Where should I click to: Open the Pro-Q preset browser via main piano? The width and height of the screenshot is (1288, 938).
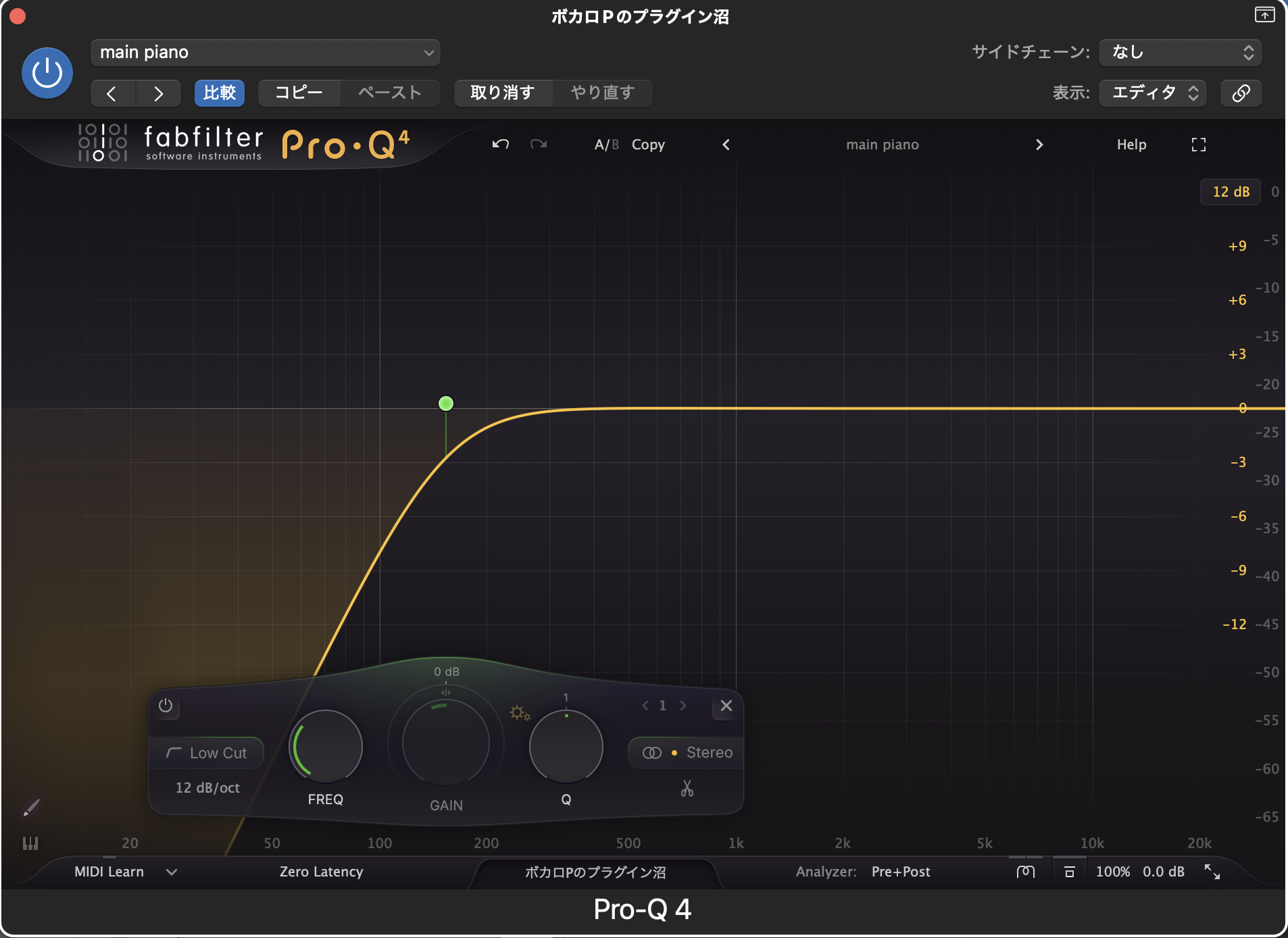point(883,145)
